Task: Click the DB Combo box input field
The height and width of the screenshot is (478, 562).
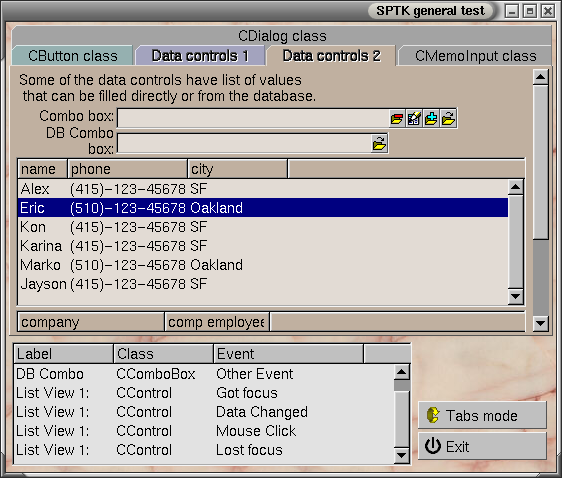Action: pos(244,144)
